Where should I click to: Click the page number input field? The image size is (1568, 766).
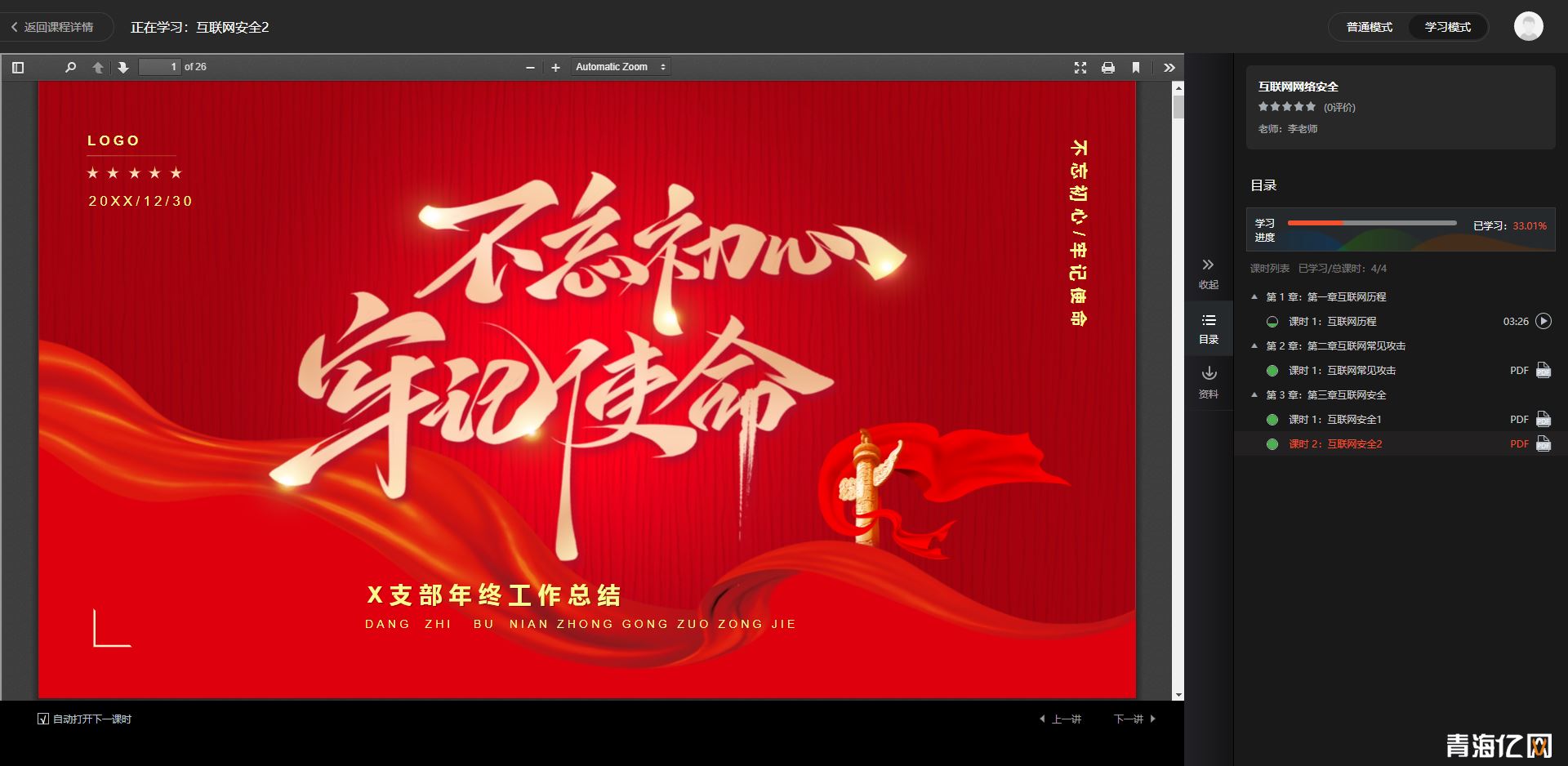[x=160, y=67]
